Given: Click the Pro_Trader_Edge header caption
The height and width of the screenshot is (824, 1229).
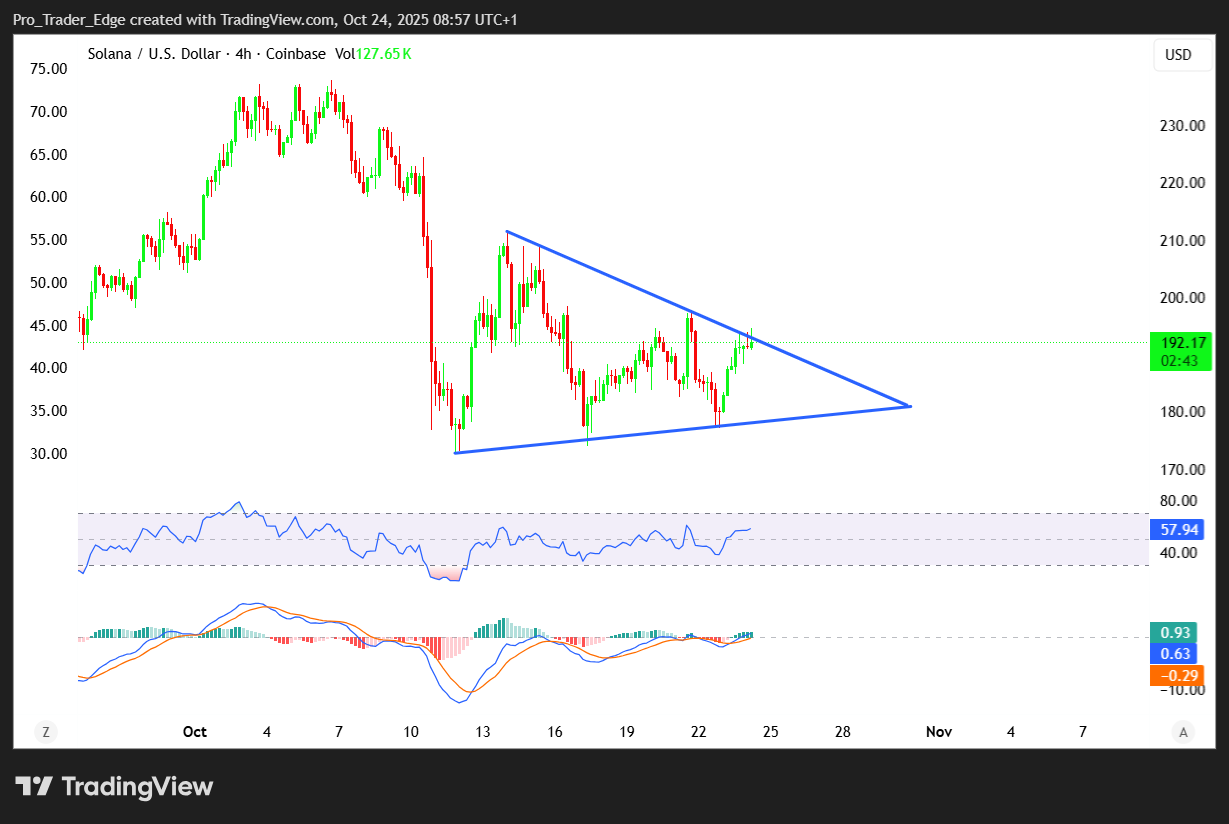Looking at the screenshot, I should 265,20.
